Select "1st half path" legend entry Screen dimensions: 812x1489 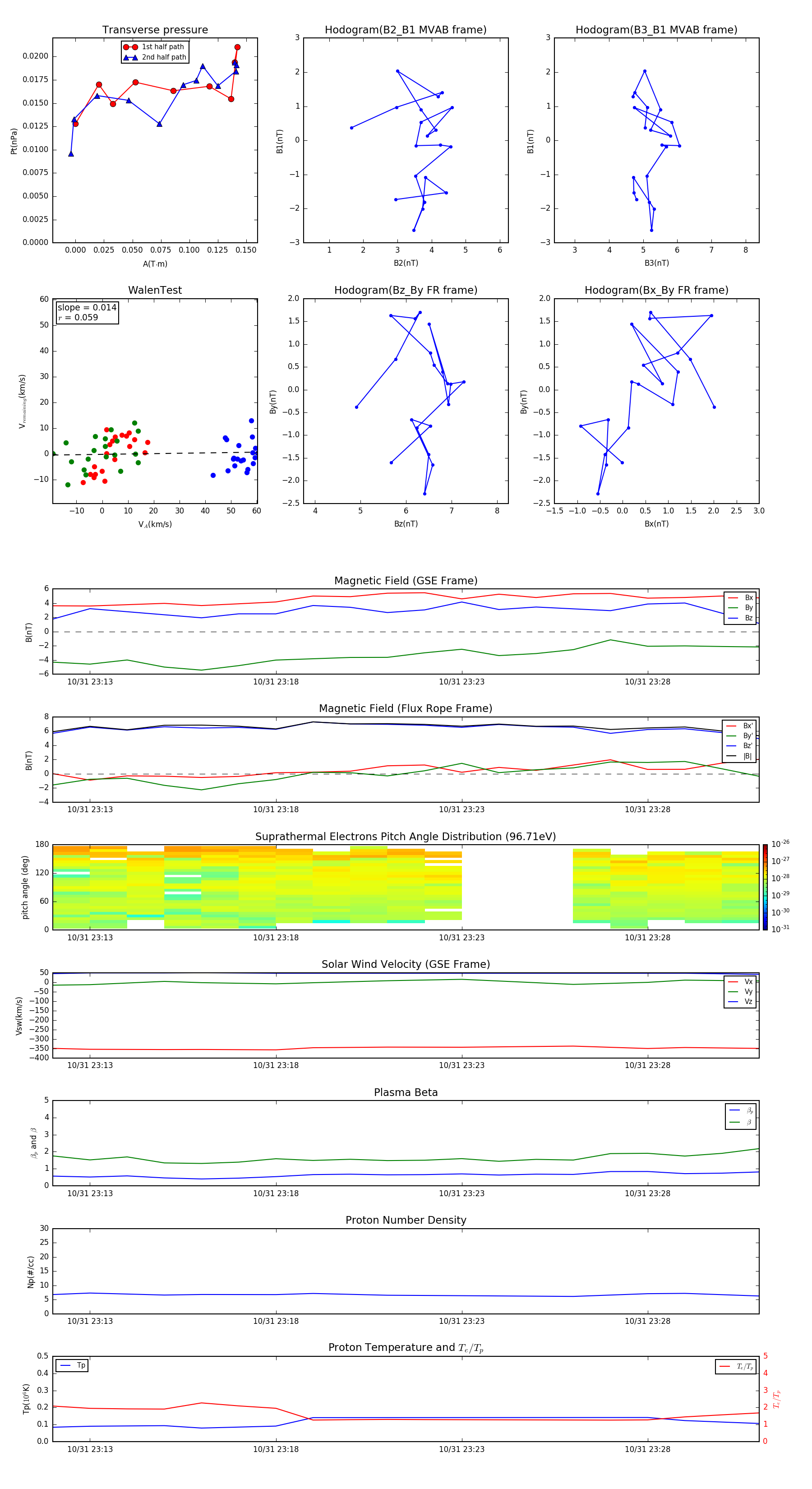pos(154,47)
